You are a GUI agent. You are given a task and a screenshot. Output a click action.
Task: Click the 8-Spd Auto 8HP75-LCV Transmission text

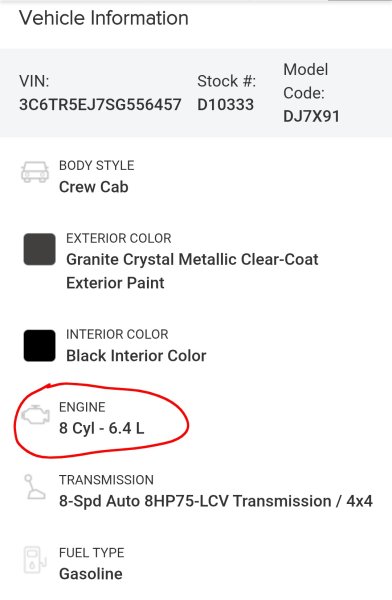[x=195, y=501]
